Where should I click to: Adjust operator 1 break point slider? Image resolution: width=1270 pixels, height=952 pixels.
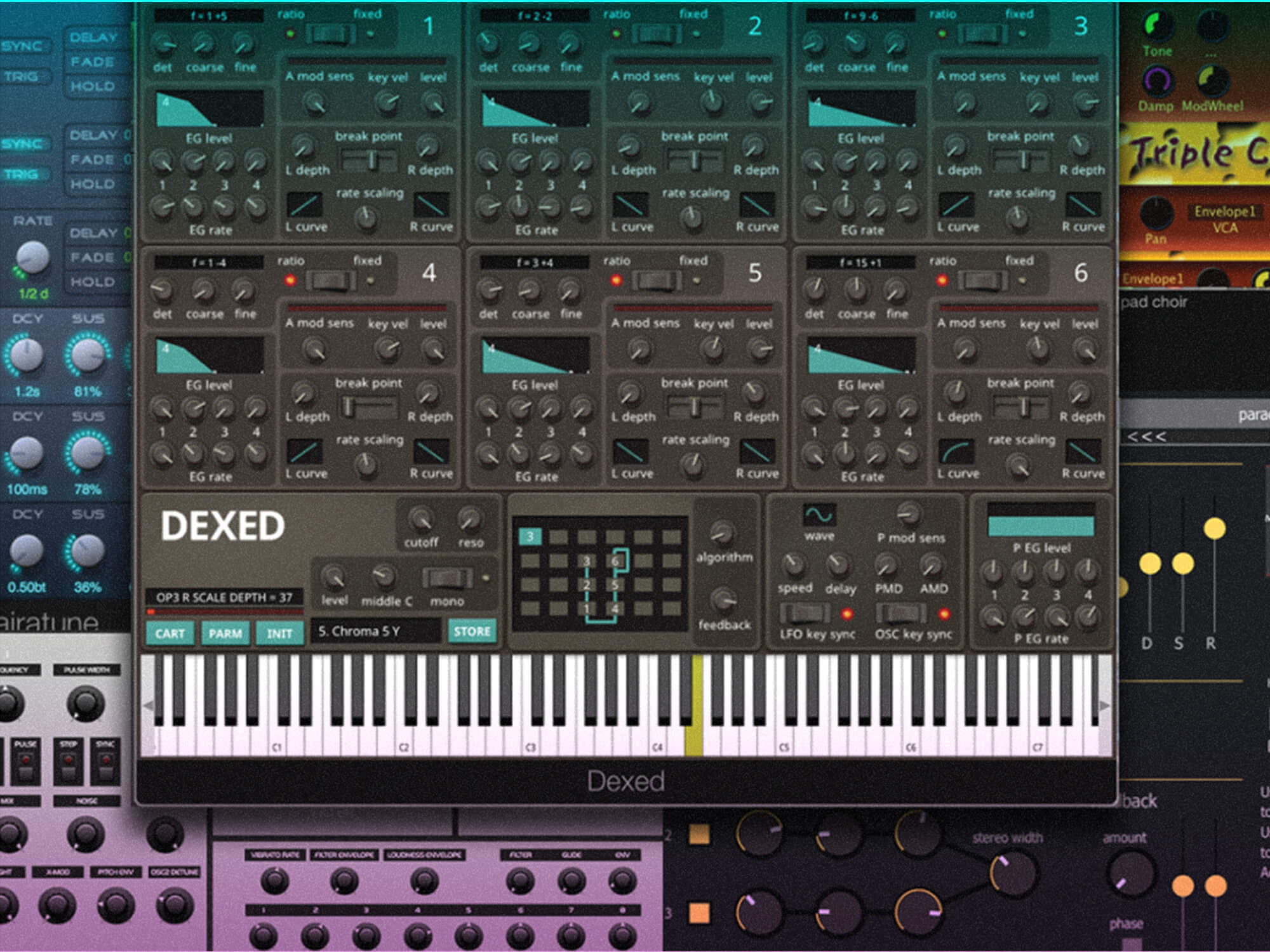coord(369,160)
